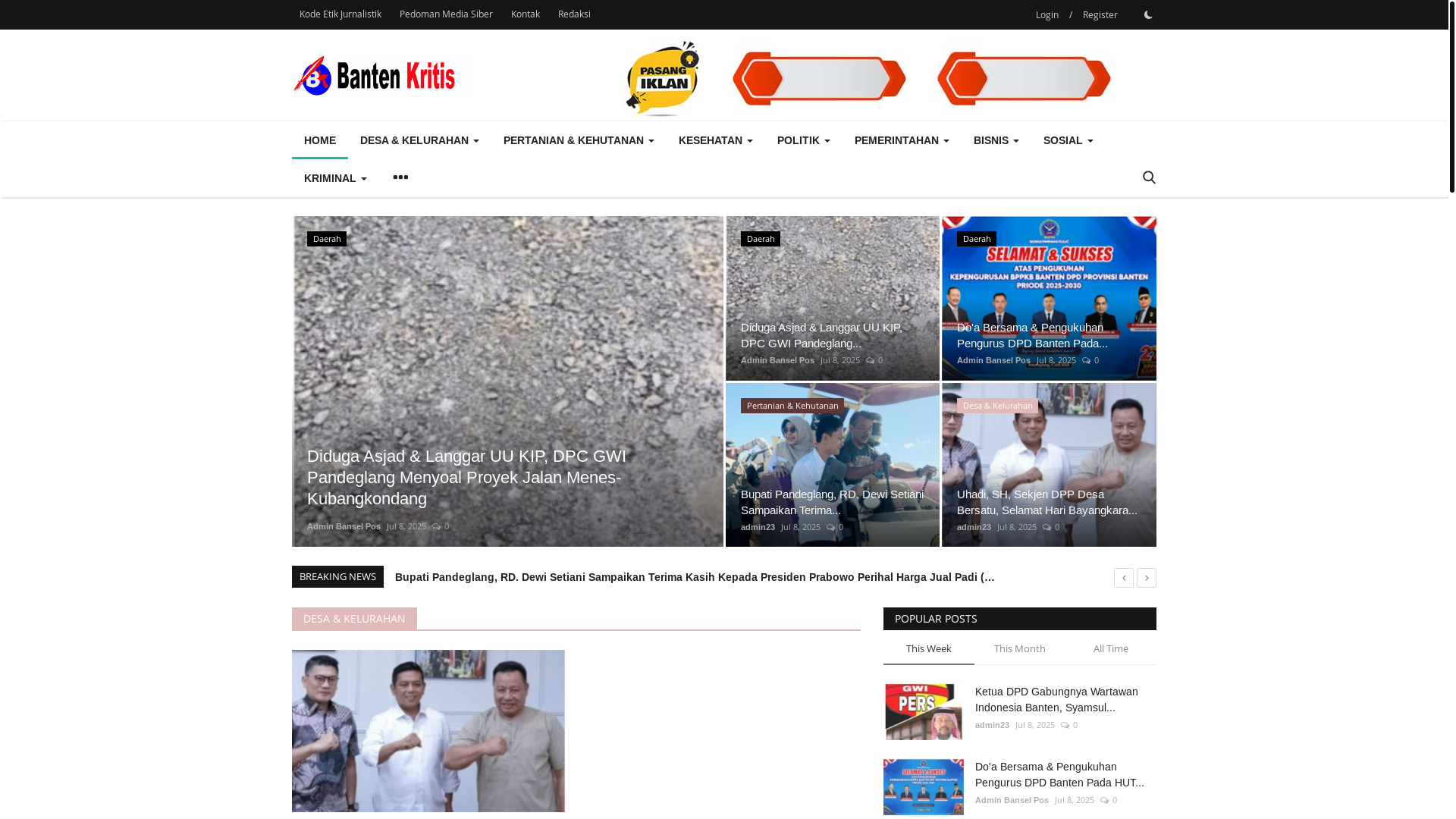Select This Week popular tab
This screenshot has width=1456, height=819.
[x=928, y=649]
